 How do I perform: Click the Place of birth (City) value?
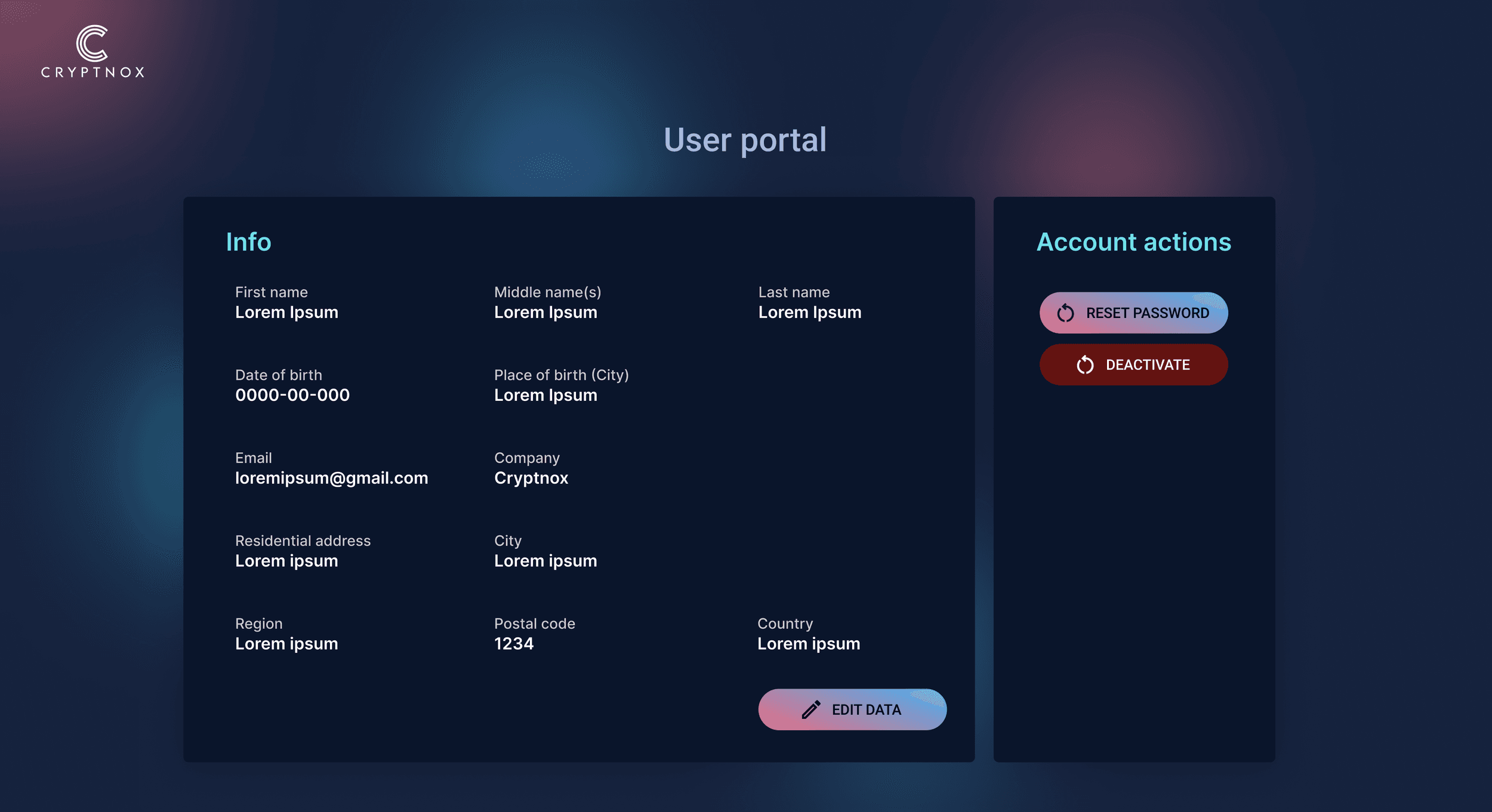click(x=545, y=395)
